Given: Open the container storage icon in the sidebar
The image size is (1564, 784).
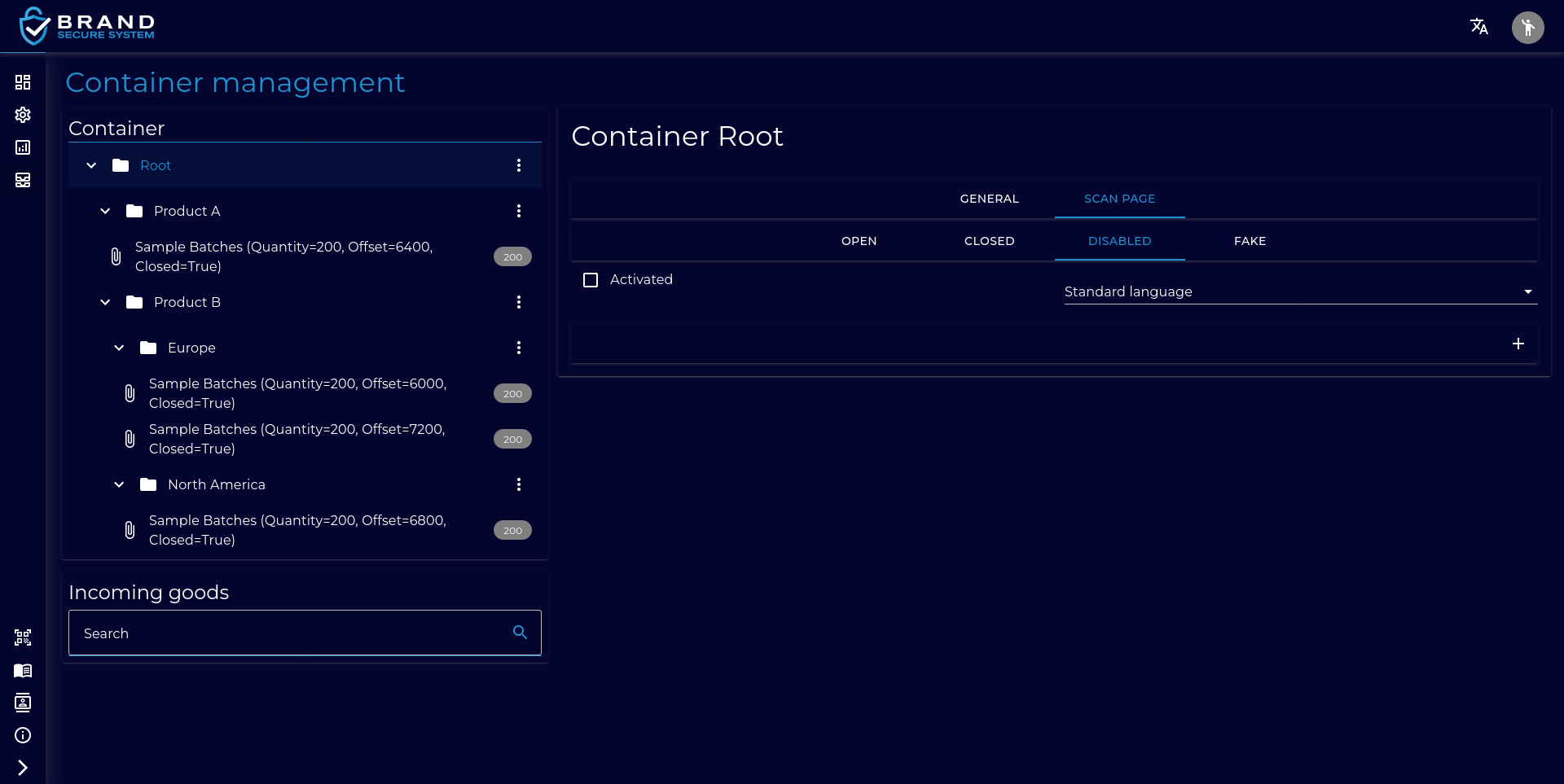Looking at the screenshot, I should 23,180.
